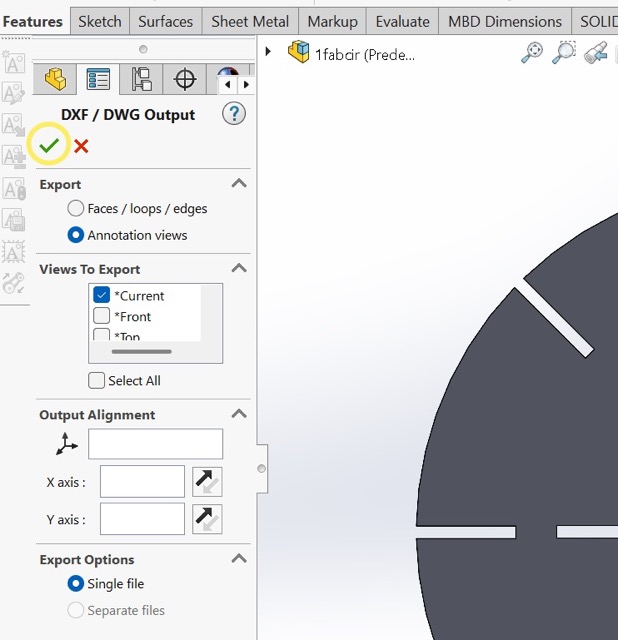
Task: Click the Previous View icon
Action: click(596, 53)
